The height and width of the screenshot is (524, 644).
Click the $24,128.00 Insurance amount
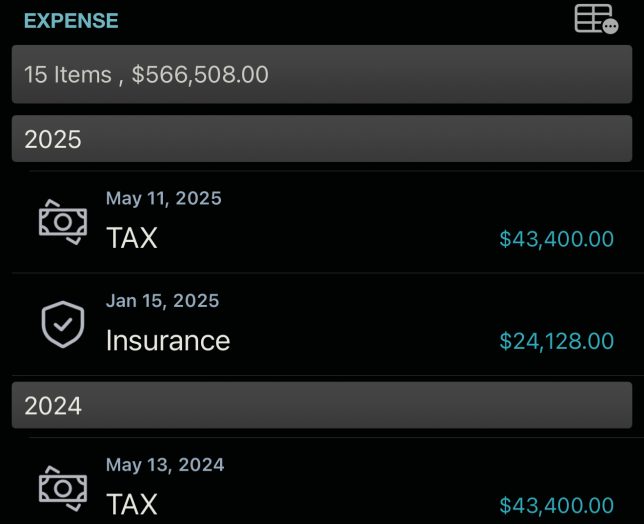coord(556,342)
